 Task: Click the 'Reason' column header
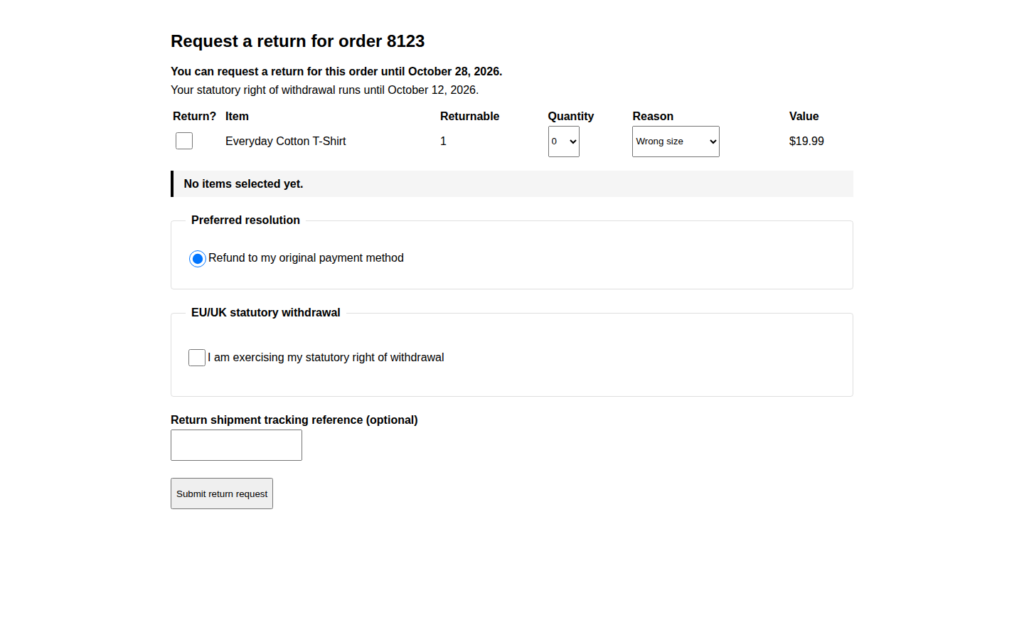pos(652,116)
